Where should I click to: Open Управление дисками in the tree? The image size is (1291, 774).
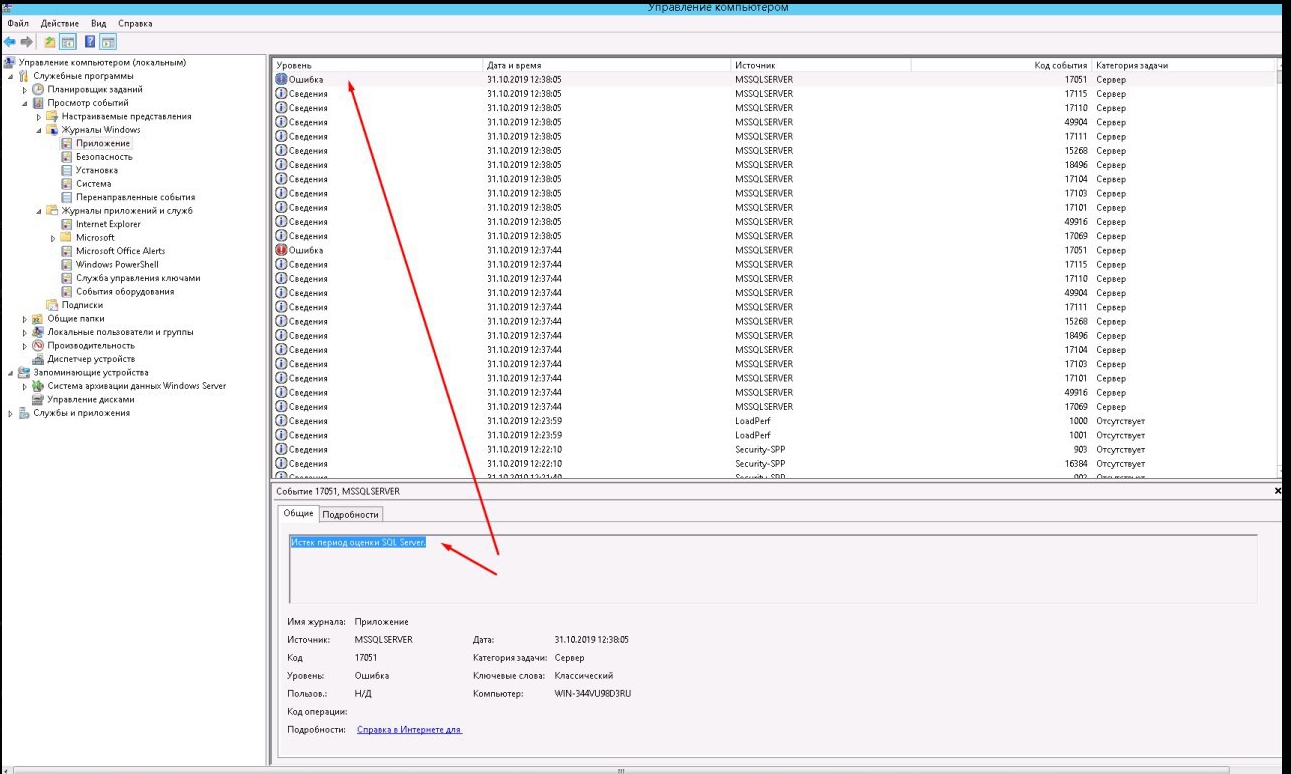91,399
